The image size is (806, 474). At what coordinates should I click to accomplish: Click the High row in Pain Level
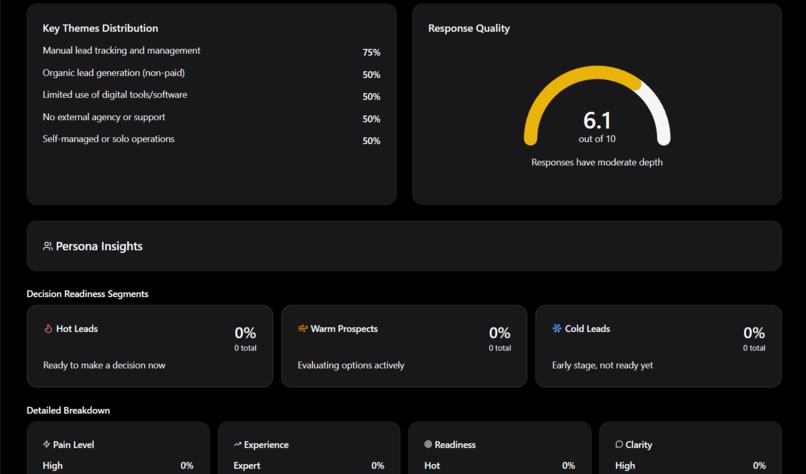118,466
